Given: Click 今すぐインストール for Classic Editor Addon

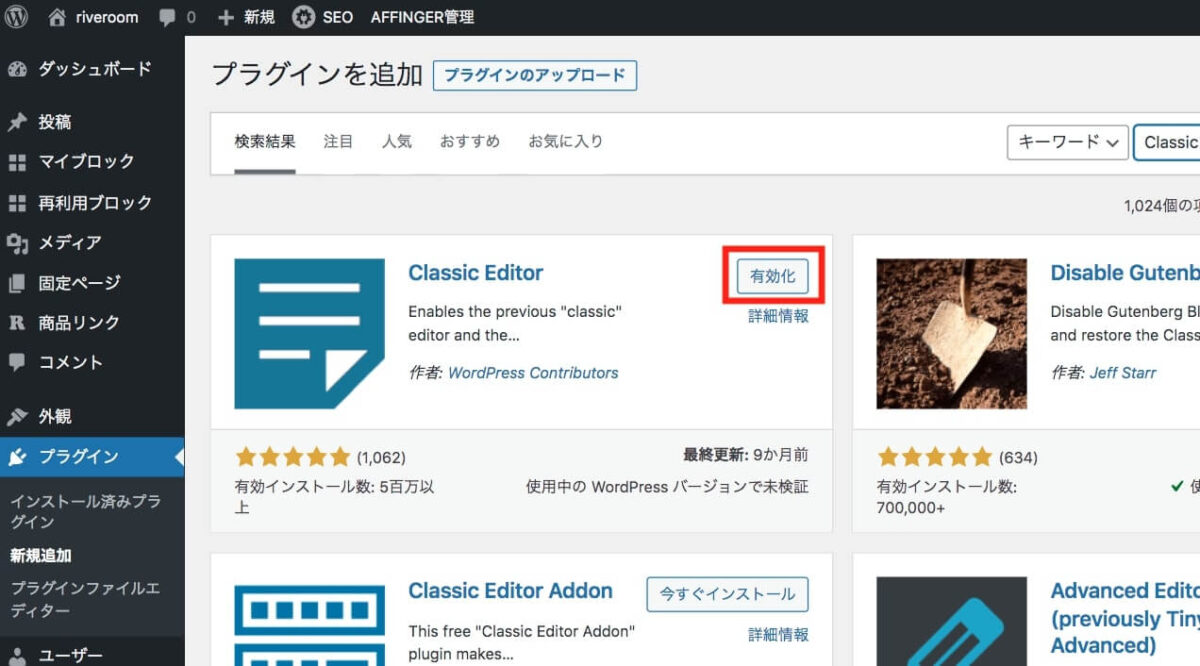Looking at the screenshot, I should click(x=728, y=594).
